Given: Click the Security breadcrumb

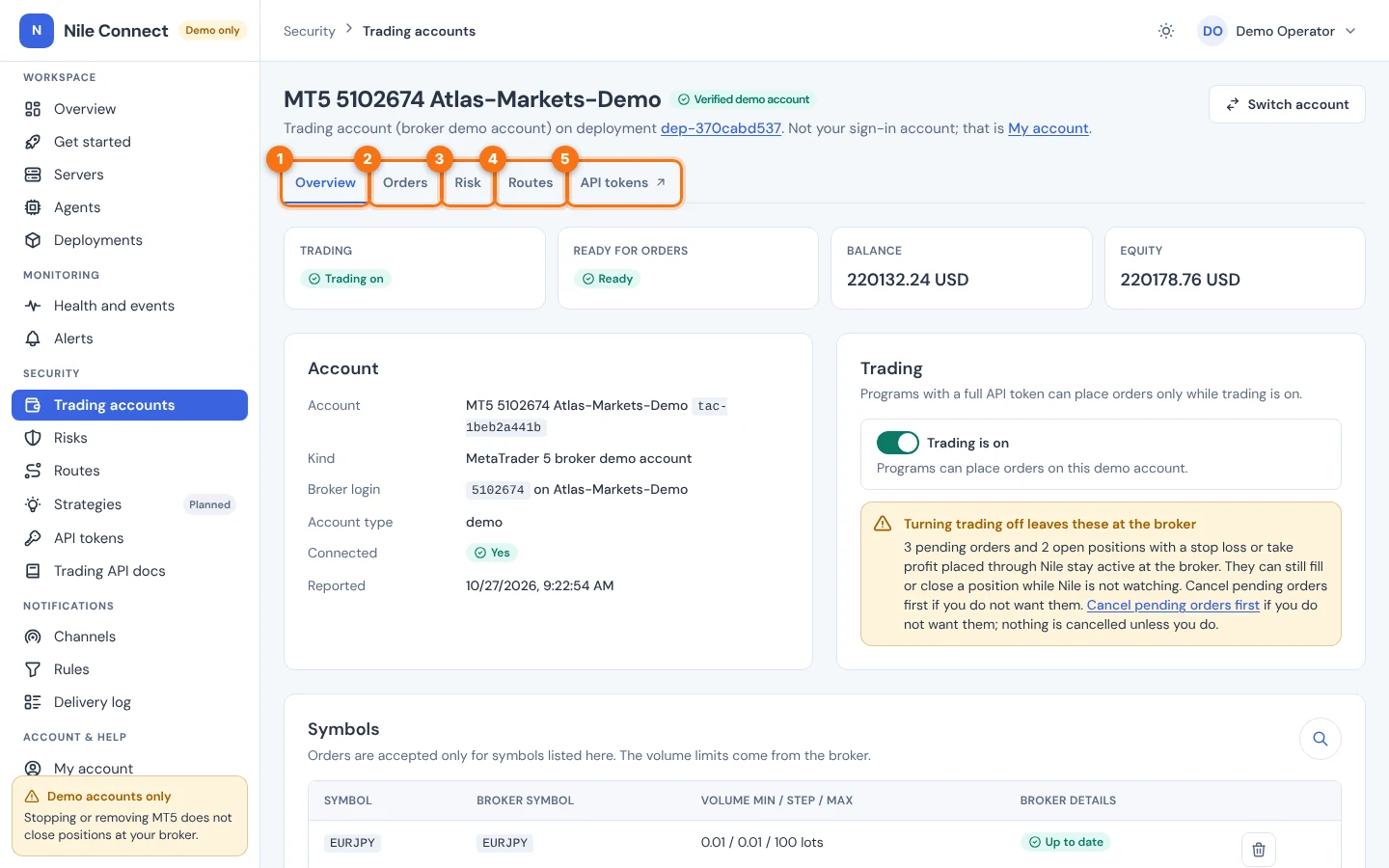Looking at the screenshot, I should click(x=310, y=31).
